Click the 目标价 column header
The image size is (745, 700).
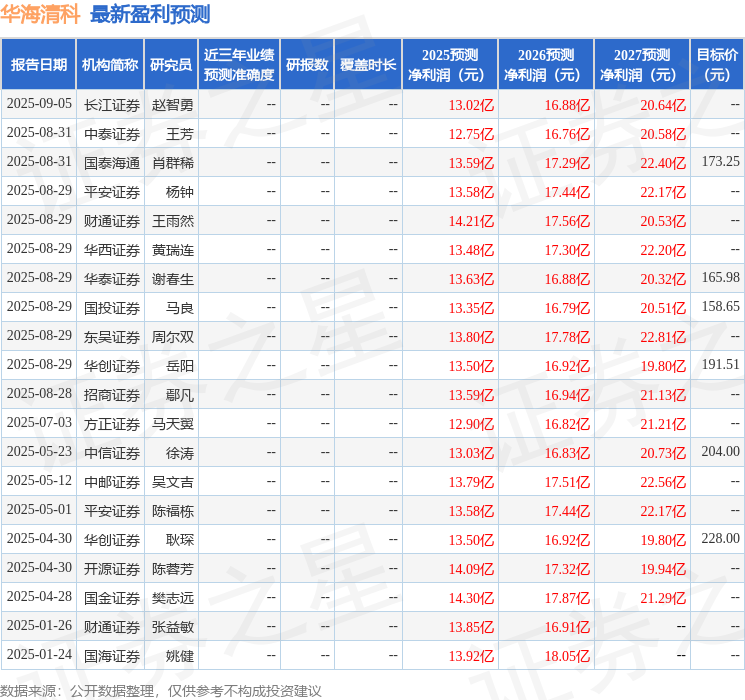[x=717, y=65]
